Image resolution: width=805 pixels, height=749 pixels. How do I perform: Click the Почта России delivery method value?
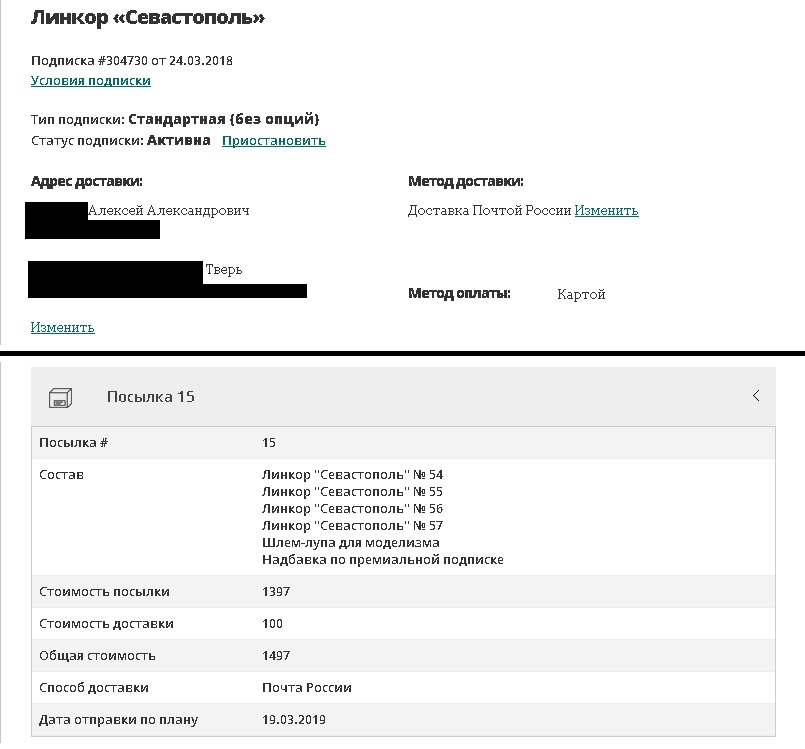point(306,688)
